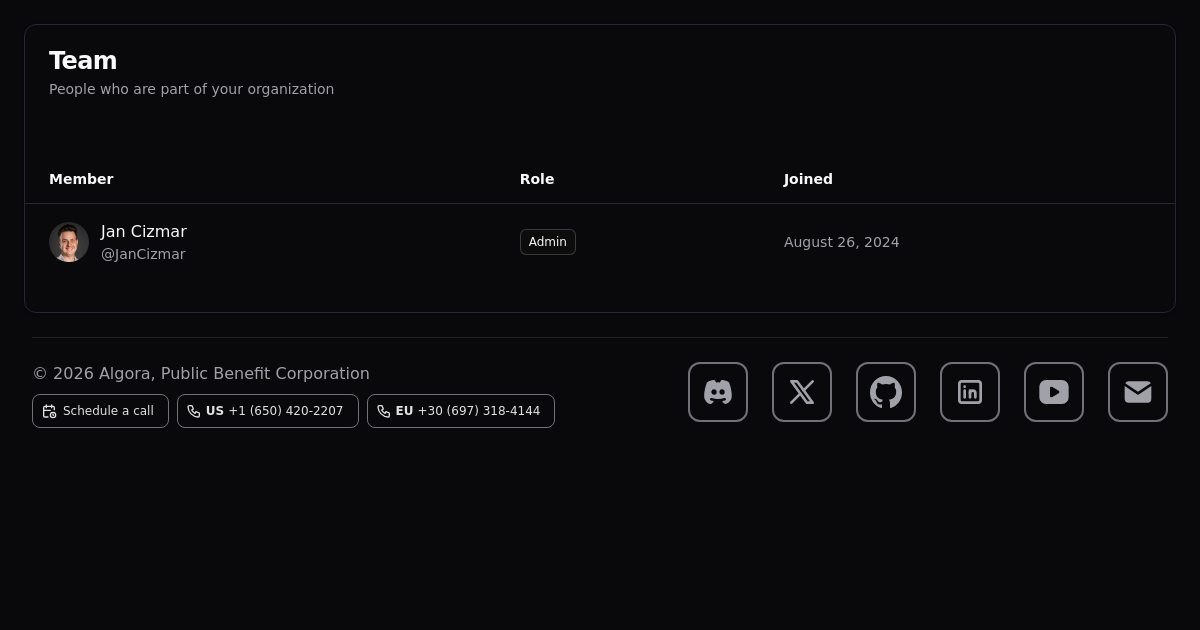
Task: Click the August 26, 2024 joined date
Action: coord(841,242)
